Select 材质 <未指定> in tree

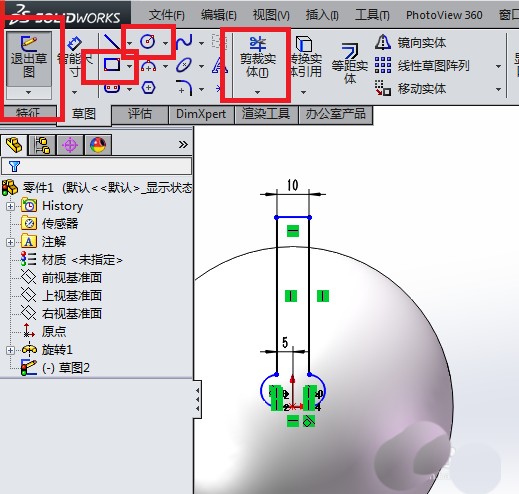tap(71, 259)
